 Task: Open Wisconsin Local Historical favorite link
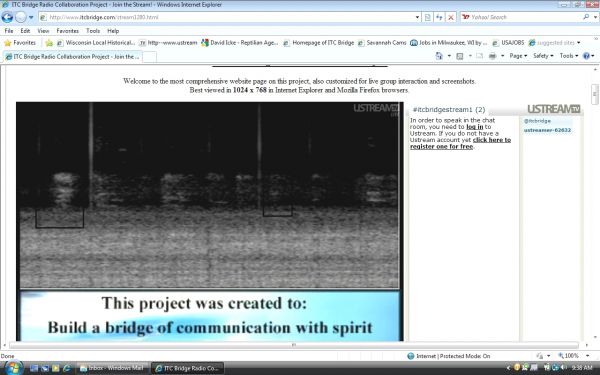tap(96, 43)
